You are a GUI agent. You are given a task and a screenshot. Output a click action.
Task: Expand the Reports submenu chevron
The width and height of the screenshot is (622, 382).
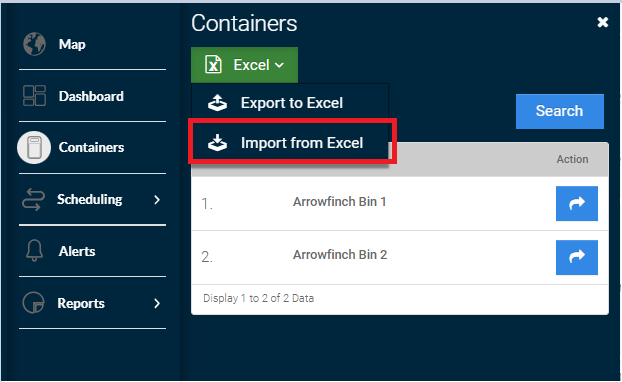(157, 303)
